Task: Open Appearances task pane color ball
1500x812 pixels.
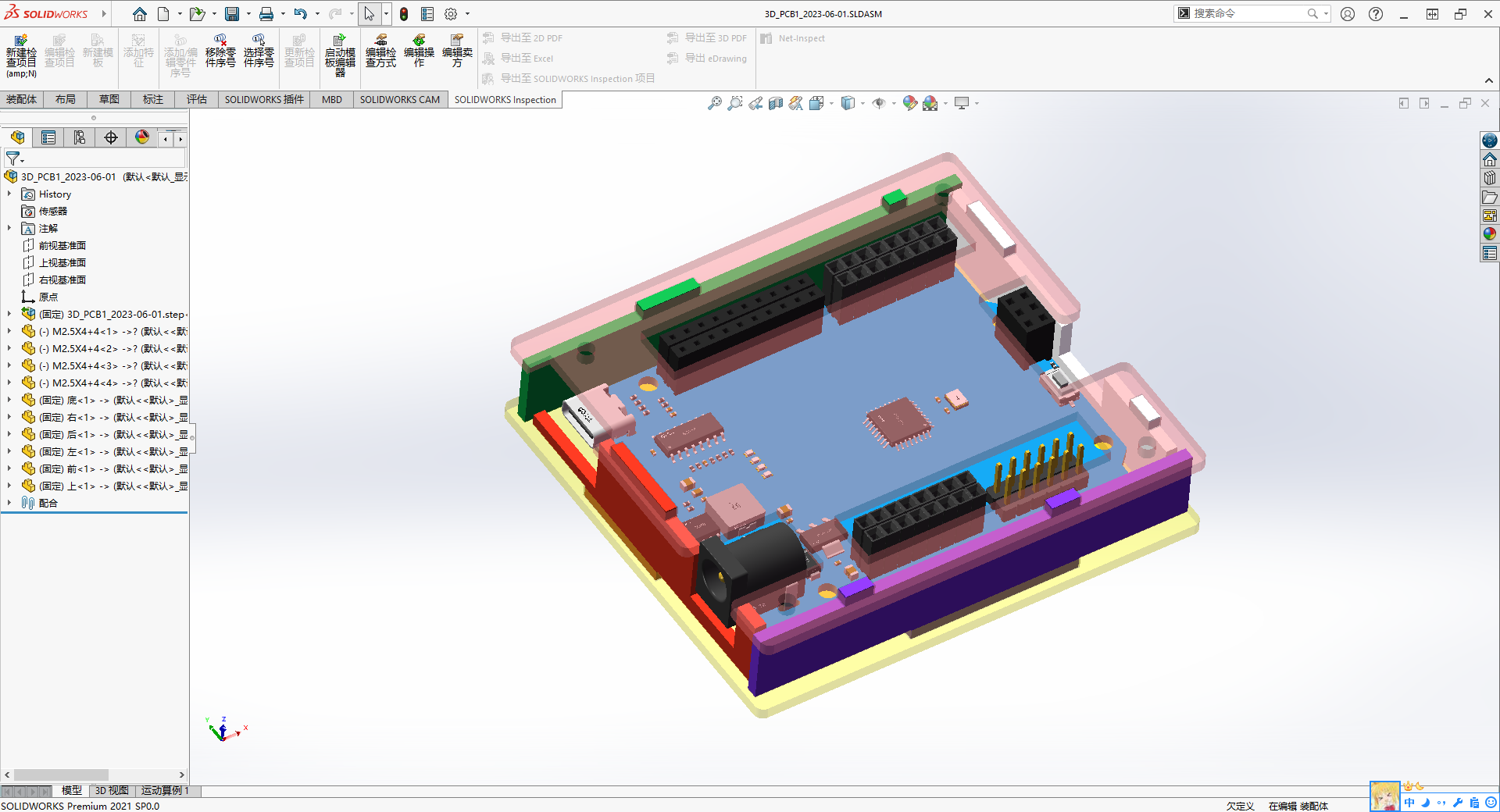Action: click(x=1490, y=234)
